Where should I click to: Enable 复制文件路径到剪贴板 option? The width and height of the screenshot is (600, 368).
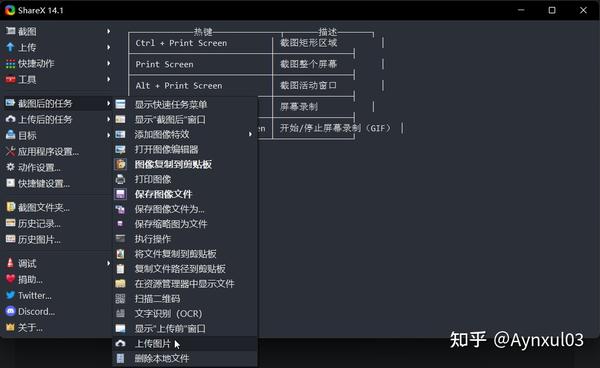coord(185,269)
